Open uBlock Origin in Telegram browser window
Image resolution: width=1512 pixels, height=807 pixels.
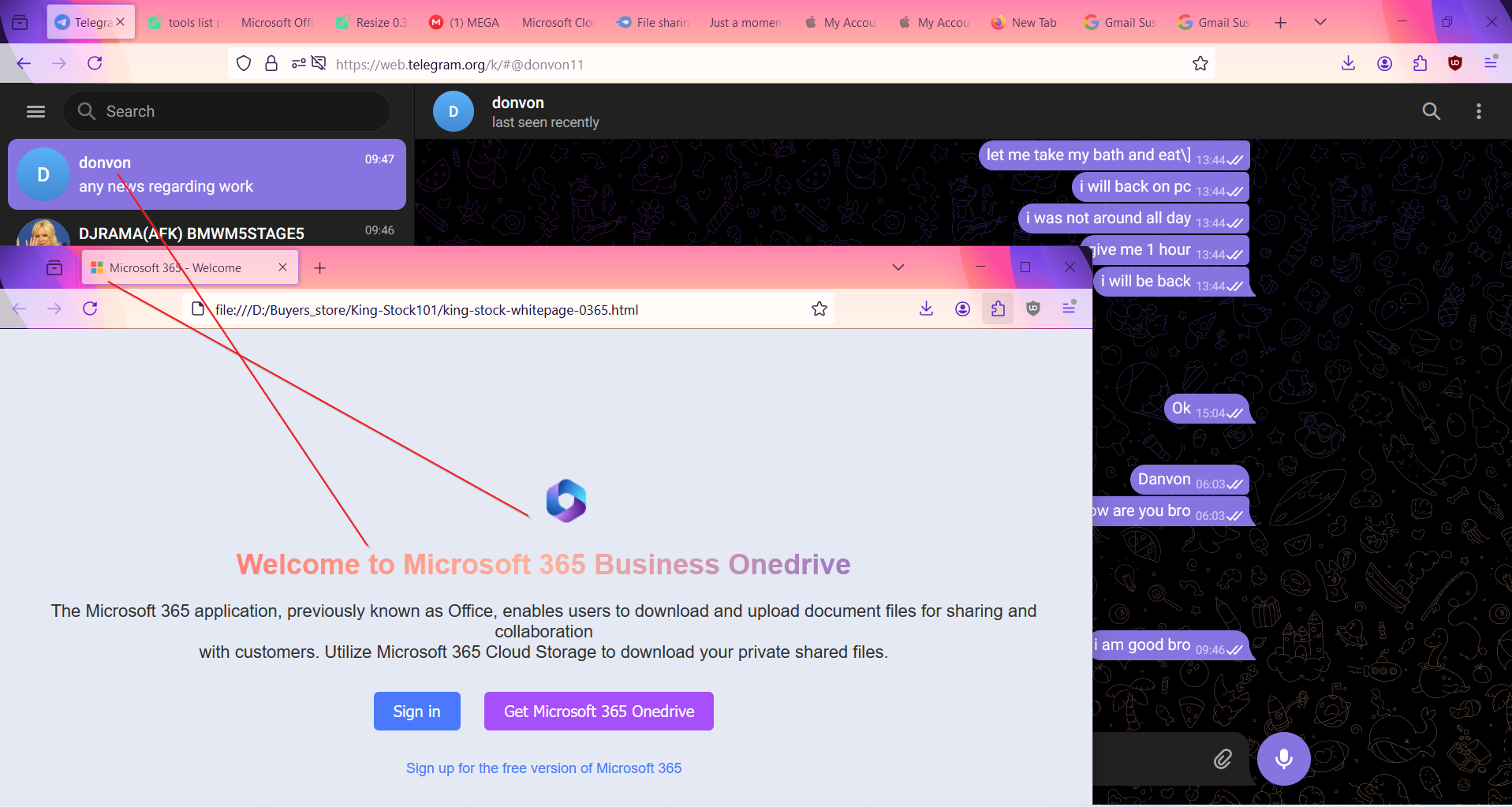pos(1455,63)
